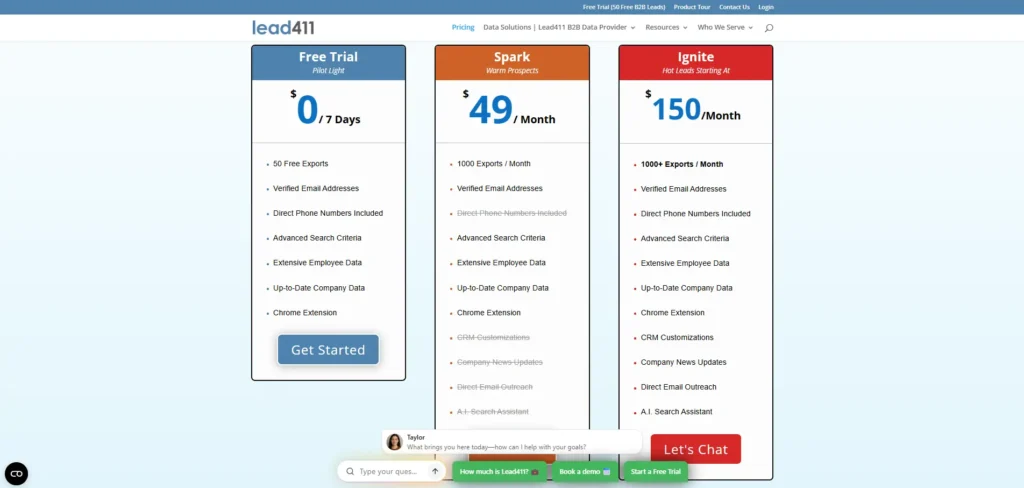Click the $0 / 7 Days price
Viewport: 1024px width, 488px height.
pos(326,109)
